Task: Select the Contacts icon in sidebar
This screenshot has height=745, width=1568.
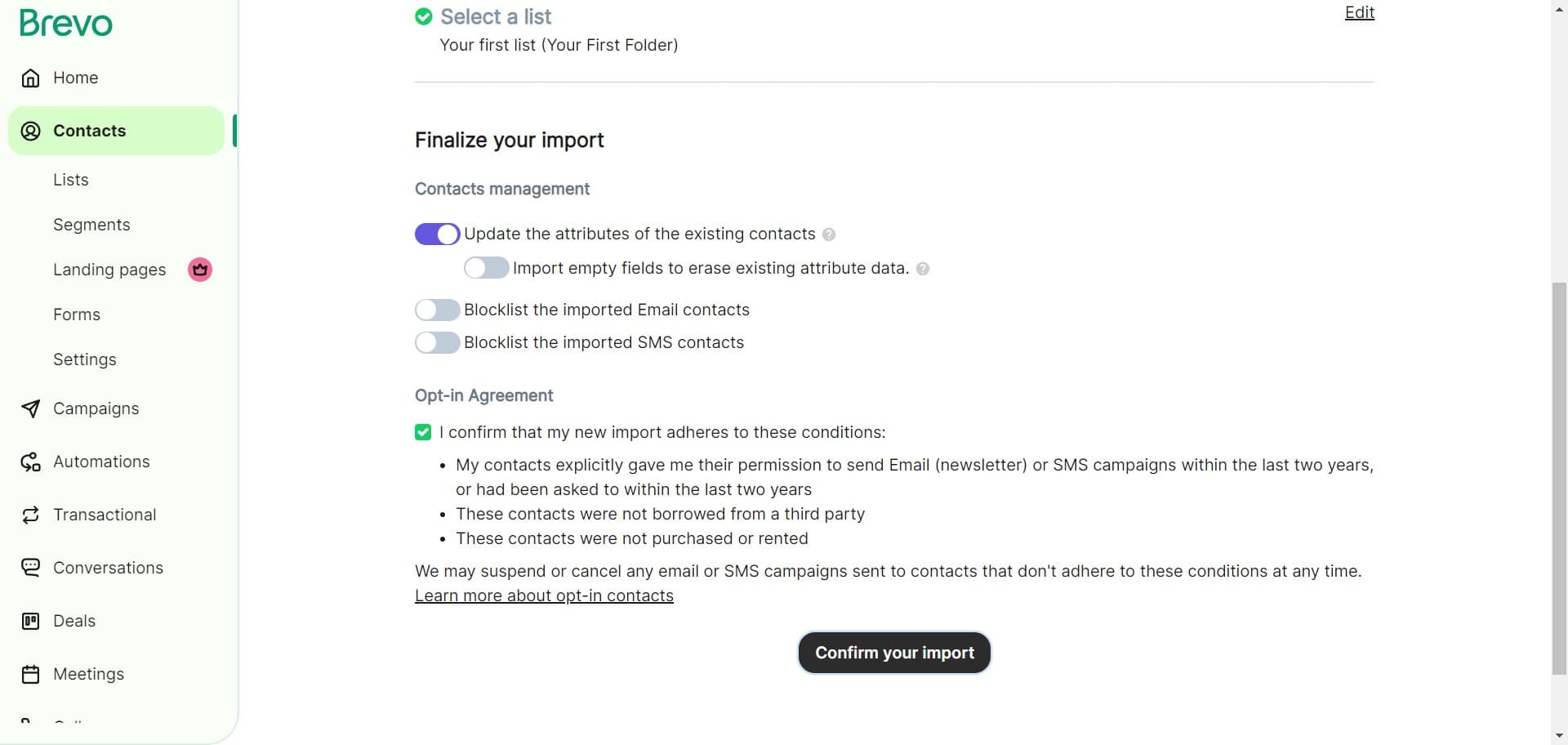Action: [x=30, y=131]
